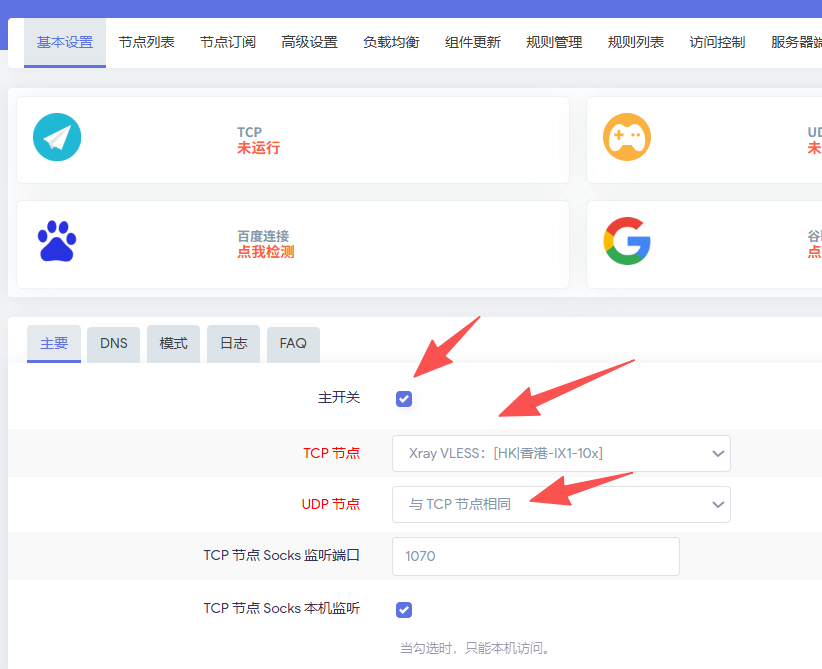Select the 模式 sub-tab
822x669 pixels.
point(173,343)
